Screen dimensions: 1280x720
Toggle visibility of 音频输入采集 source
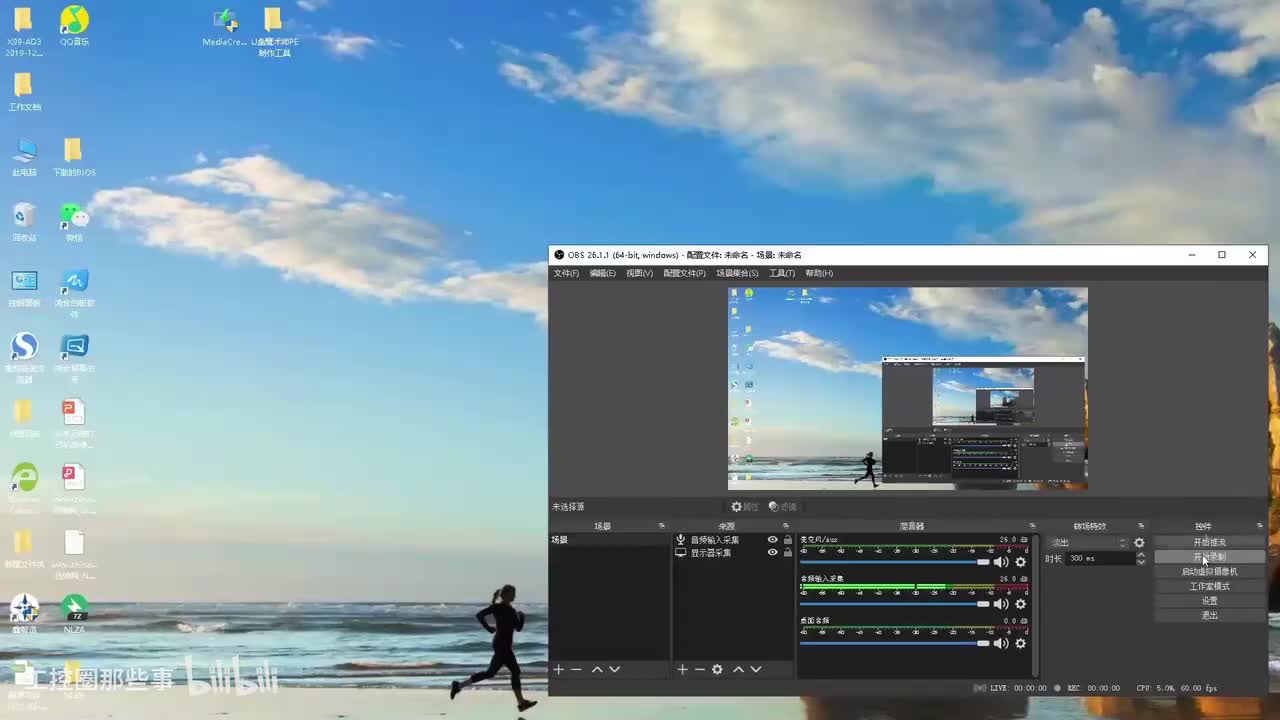(x=772, y=540)
